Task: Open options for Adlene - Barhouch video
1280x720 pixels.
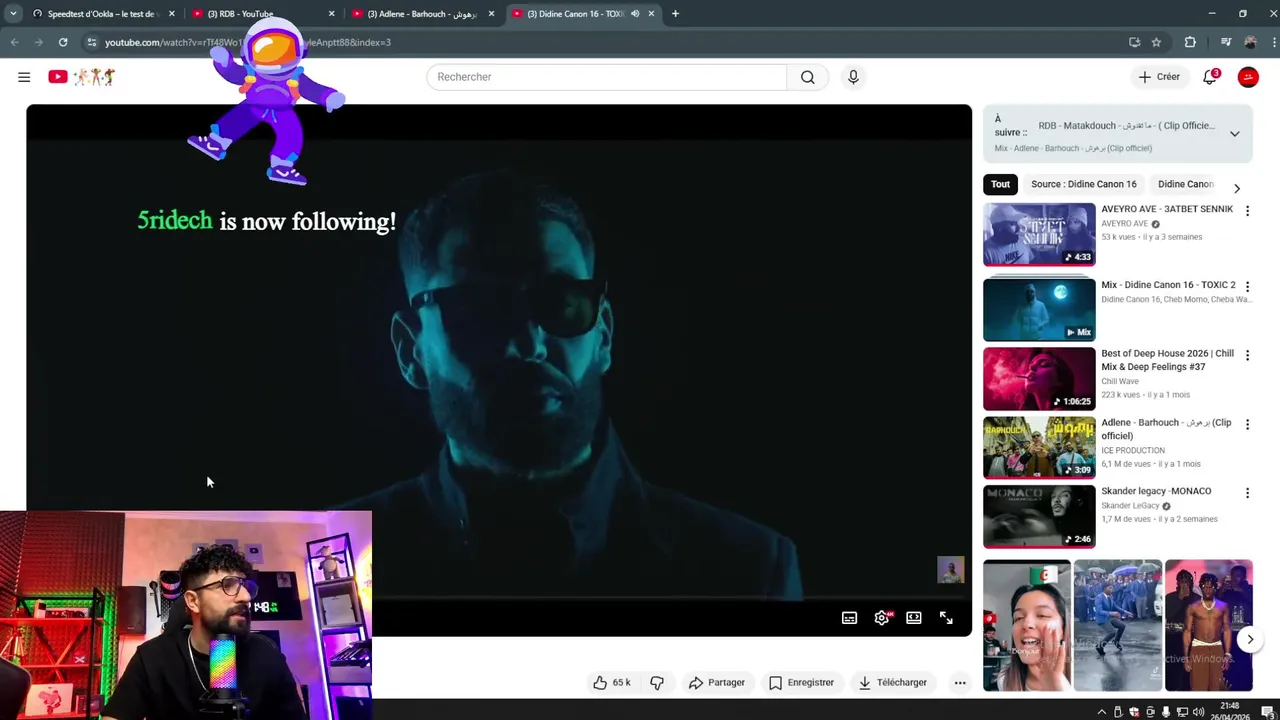Action: tap(1247, 424)
